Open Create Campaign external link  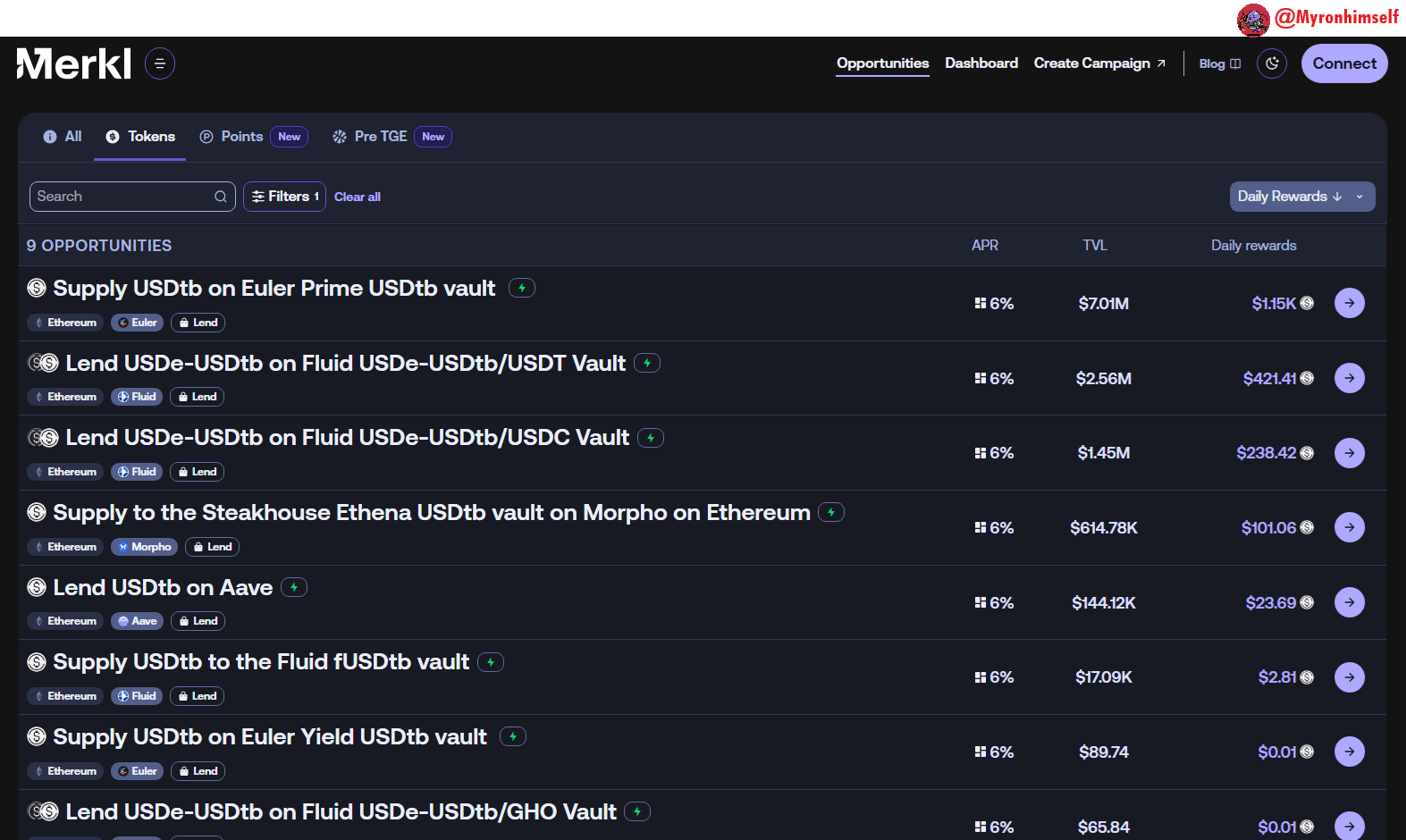(x=1099, y=63)
